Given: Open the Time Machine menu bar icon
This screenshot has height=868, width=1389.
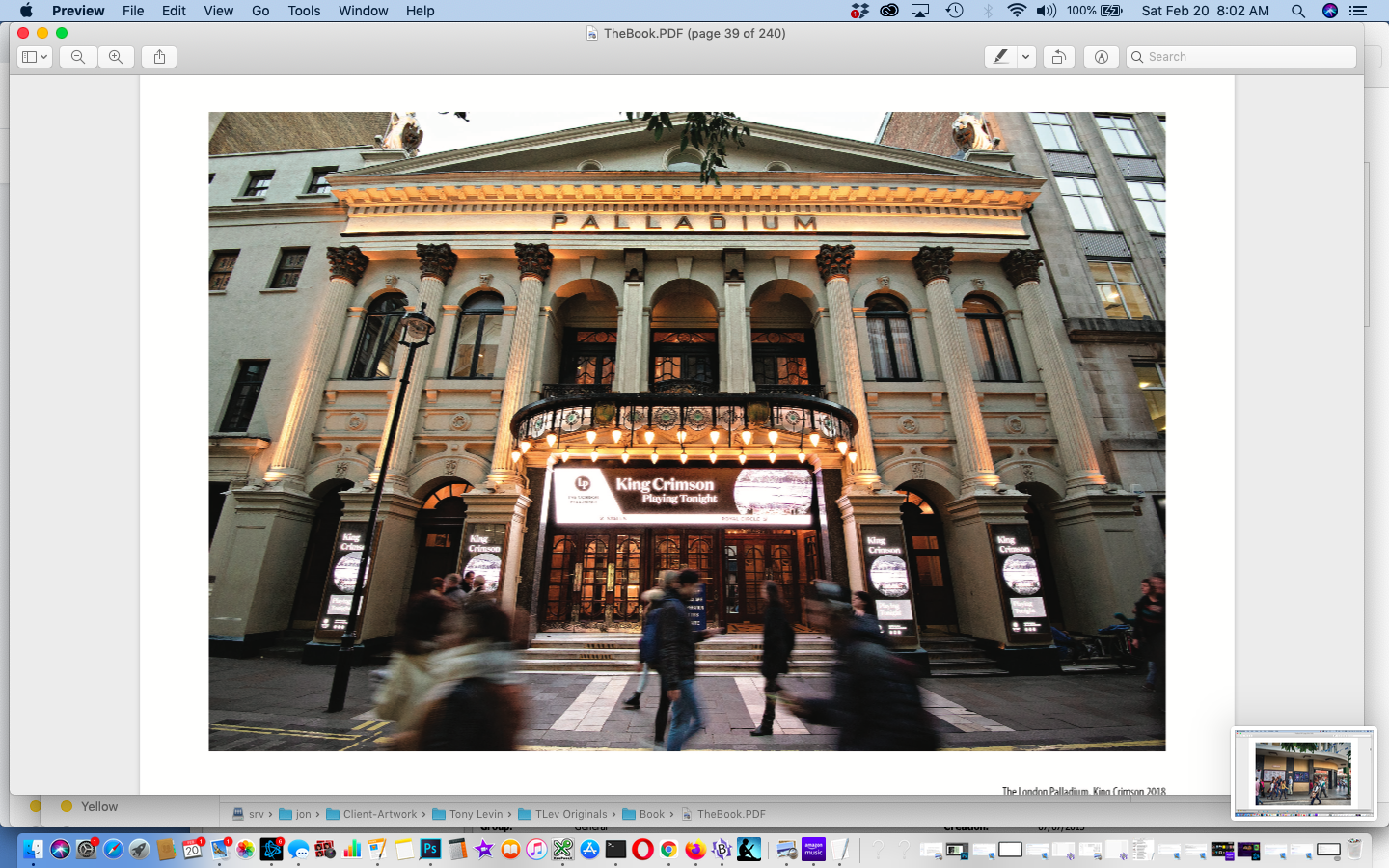Looking at the screenshot, I should 955,11.
